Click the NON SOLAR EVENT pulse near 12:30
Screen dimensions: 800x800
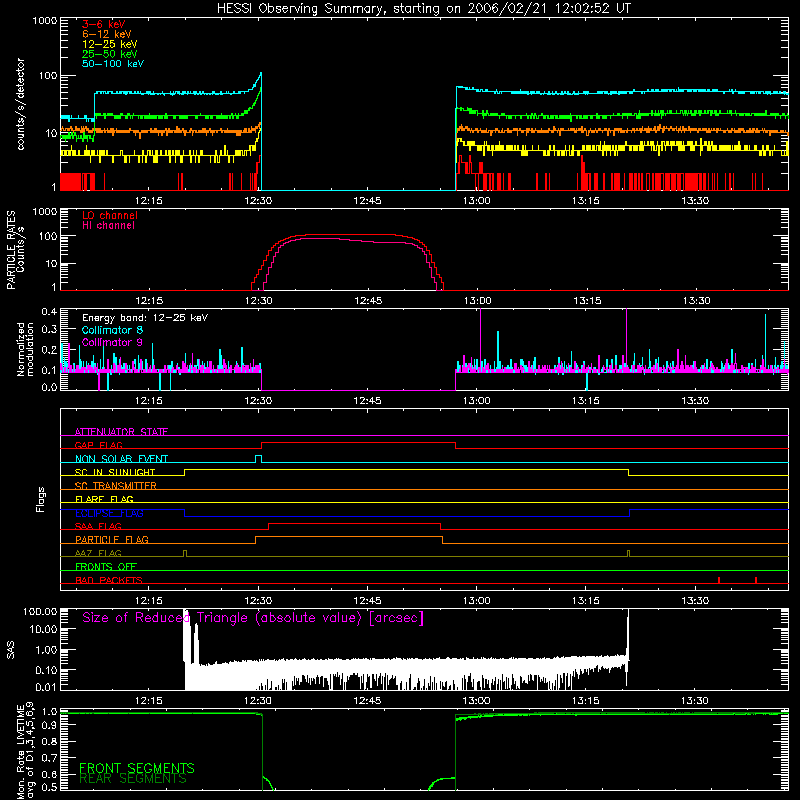(x=258, y=458)
